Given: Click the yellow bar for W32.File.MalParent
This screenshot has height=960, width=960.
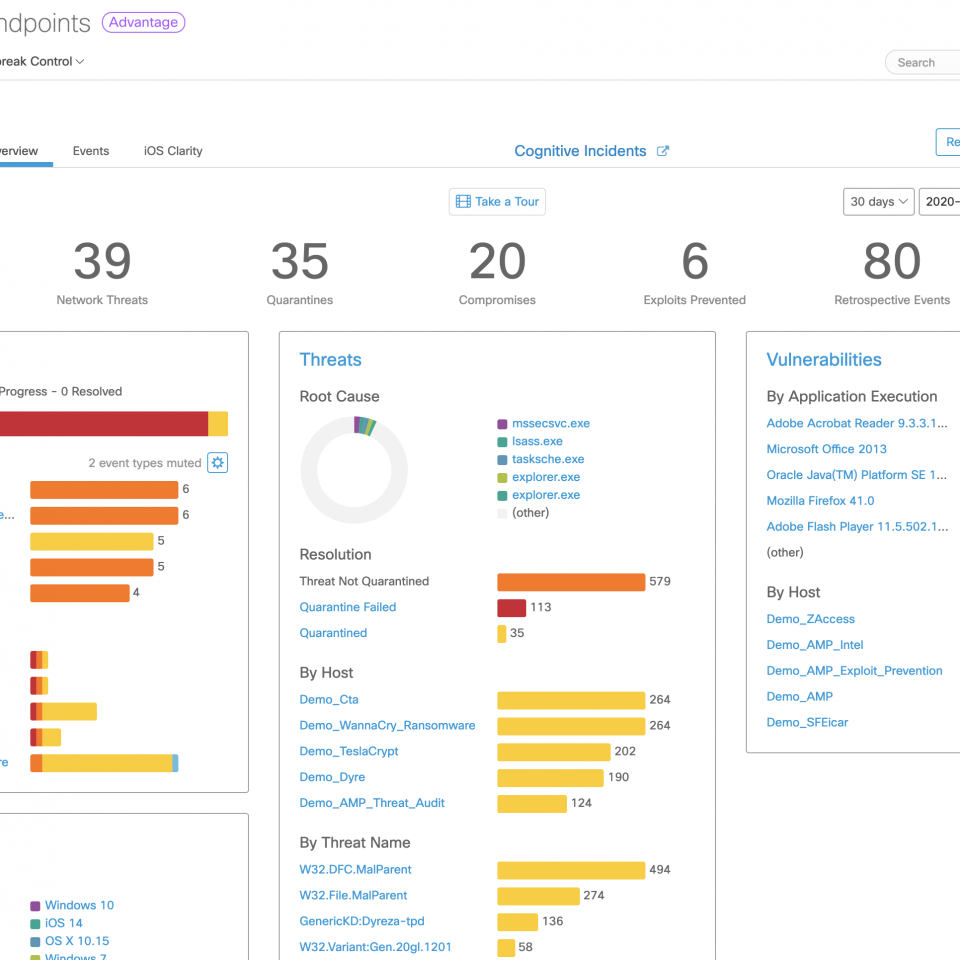Looking at the screenshot, I should (538, 895).
